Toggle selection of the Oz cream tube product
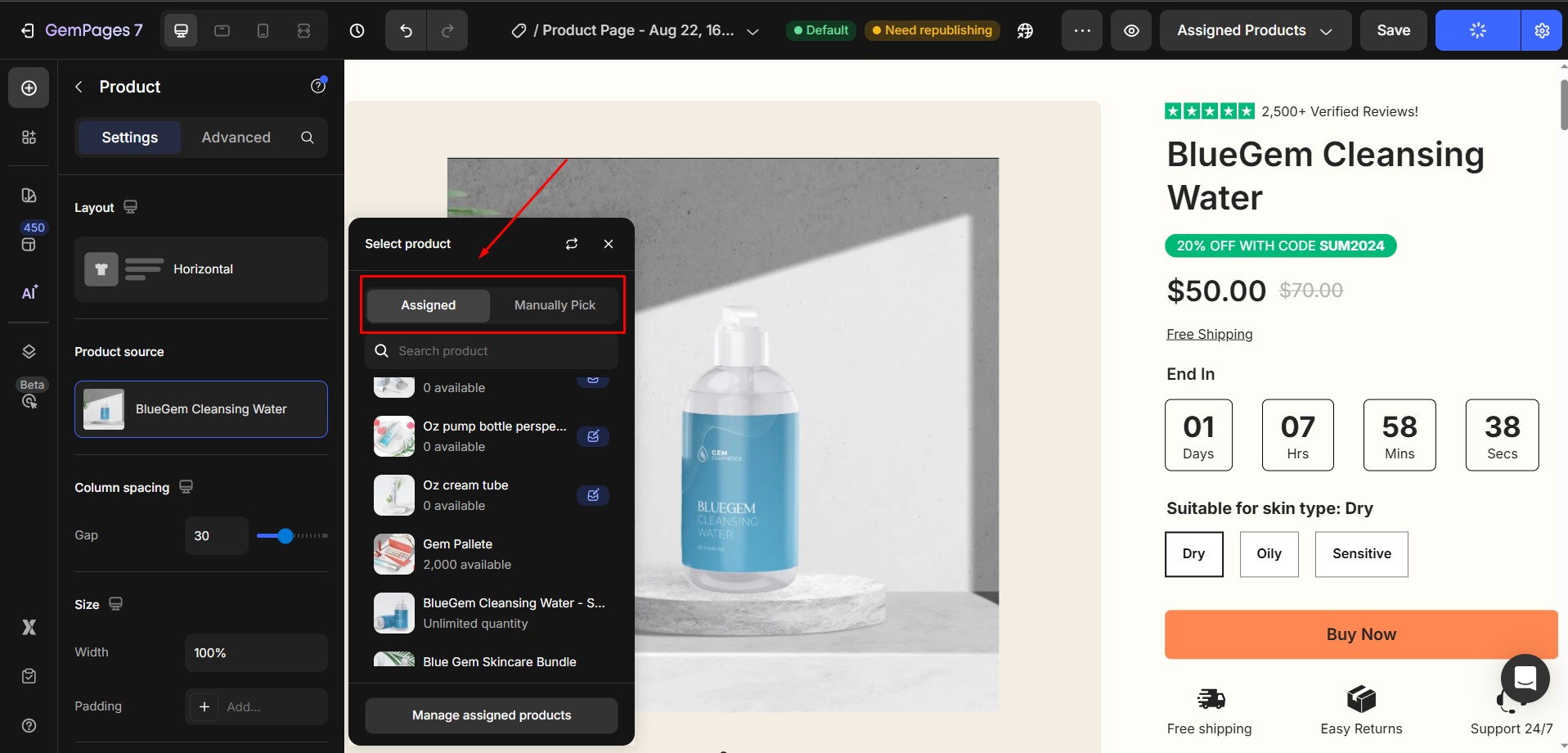 [x=592, y=495]
